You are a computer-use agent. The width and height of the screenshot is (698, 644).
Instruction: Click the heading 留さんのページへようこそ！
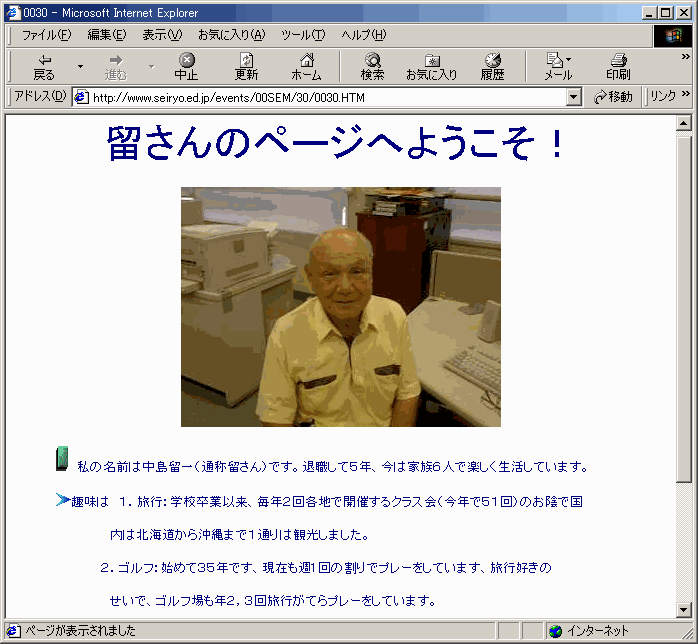337,143
